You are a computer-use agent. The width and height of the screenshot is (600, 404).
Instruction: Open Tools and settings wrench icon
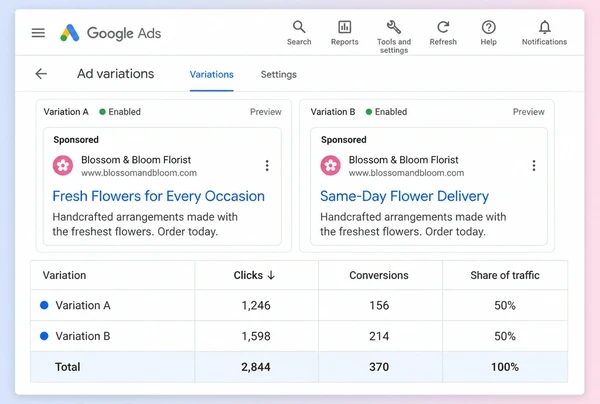[x=394, y=27]
